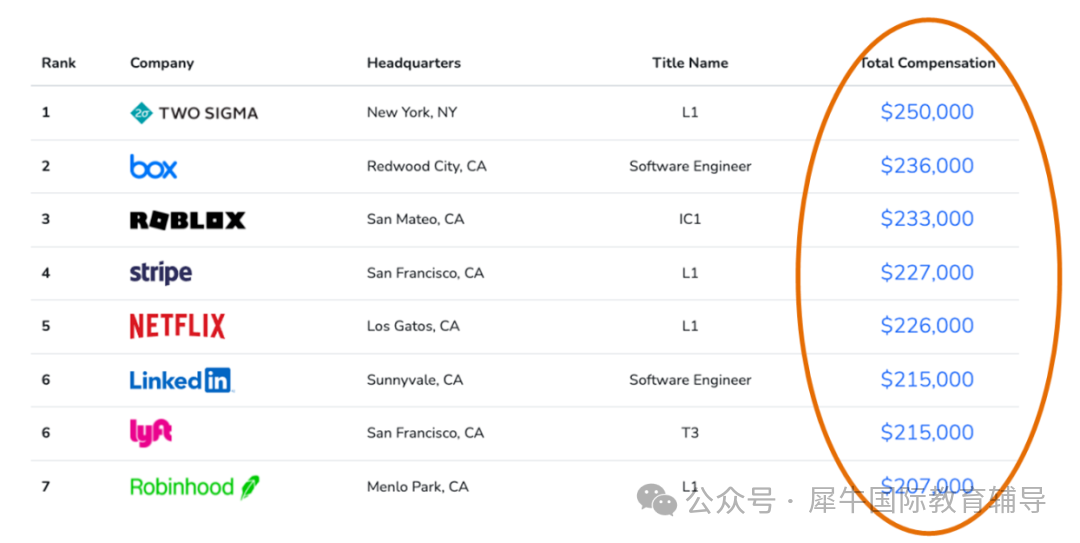Open the Box company logo
Image resolution: width=1080 pixels, height=543 pixels.
point(153,167)
